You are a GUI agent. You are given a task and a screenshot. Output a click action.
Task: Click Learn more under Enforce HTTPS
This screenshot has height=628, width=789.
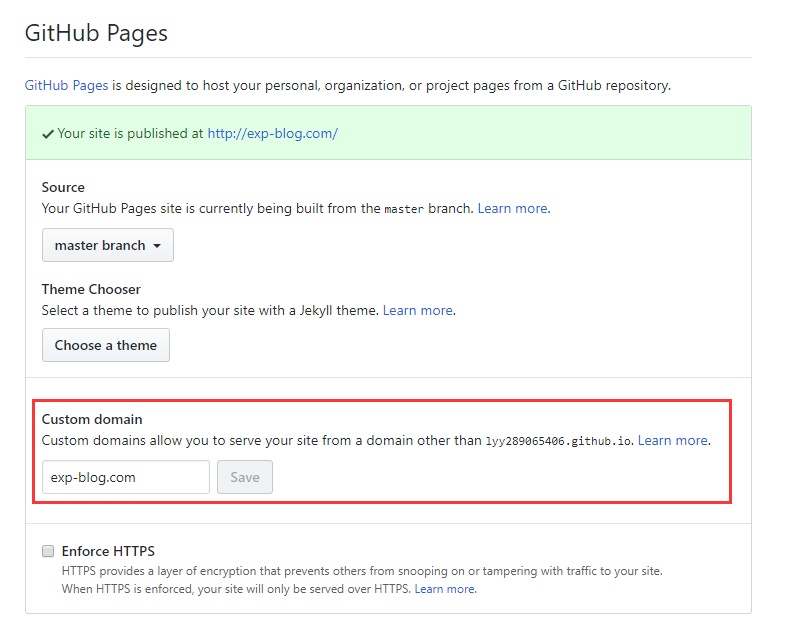[444, 589]
